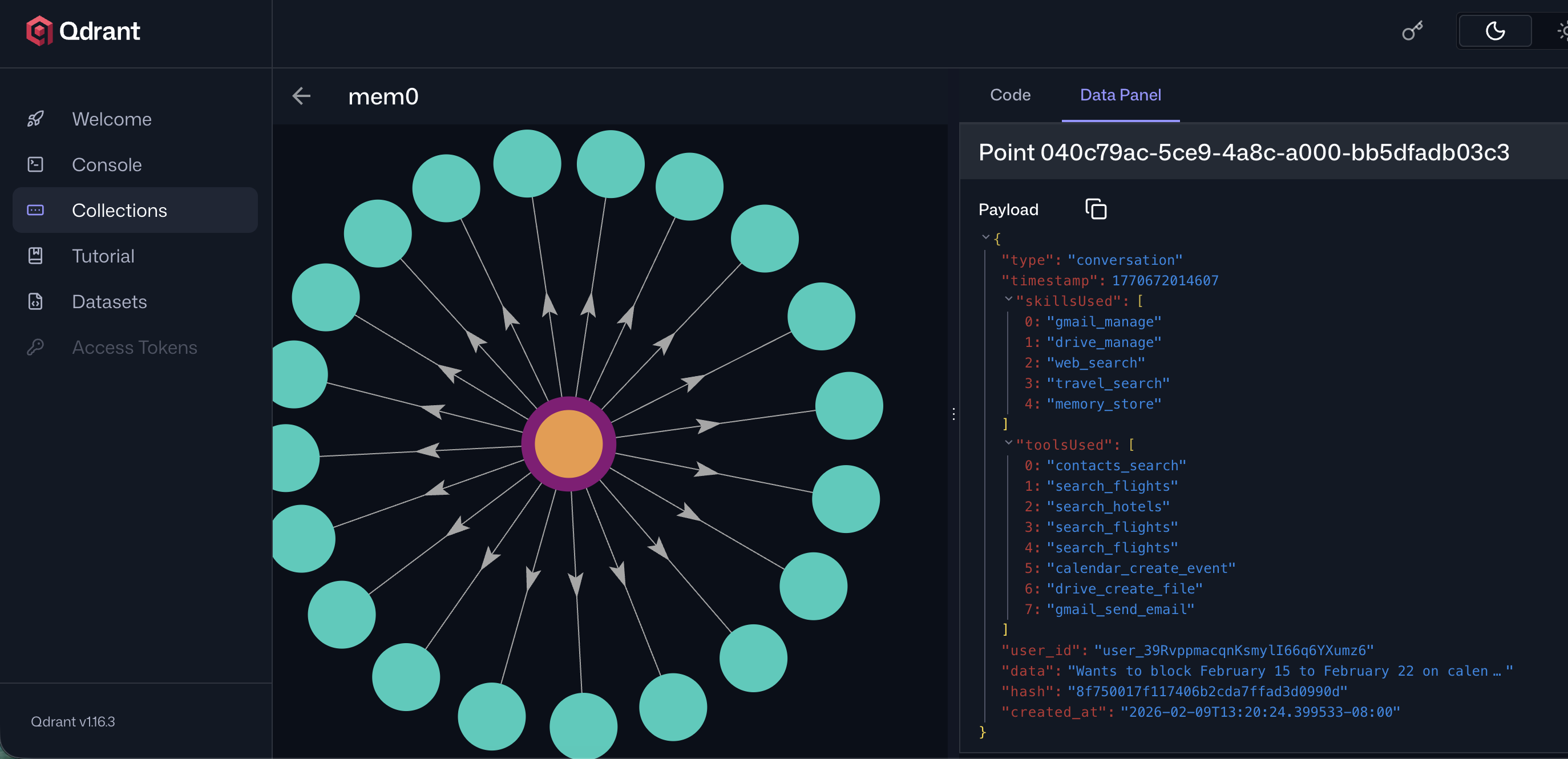
Task: Click the panel resize divider handle
Action: 953,414
